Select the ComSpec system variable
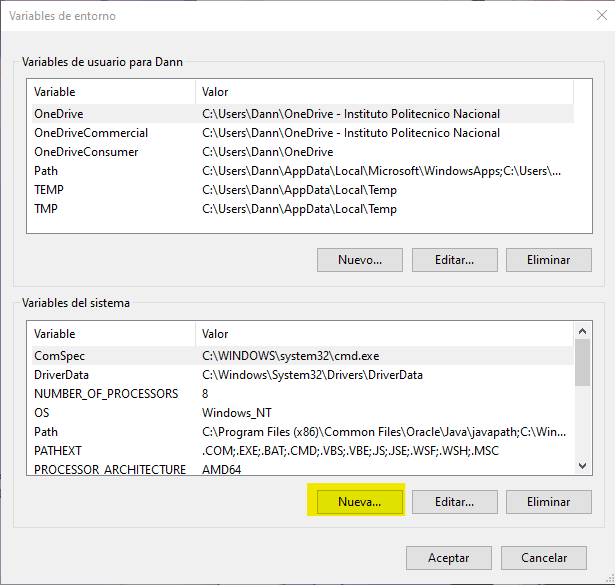615x585 pixels. pyautogui.click(x=302, y=356)
